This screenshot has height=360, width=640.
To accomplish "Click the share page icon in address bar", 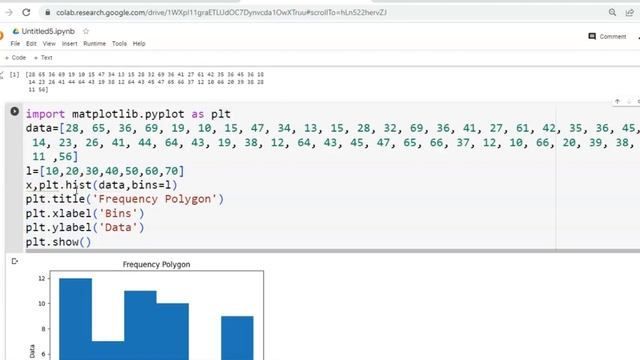I will 629,13.
